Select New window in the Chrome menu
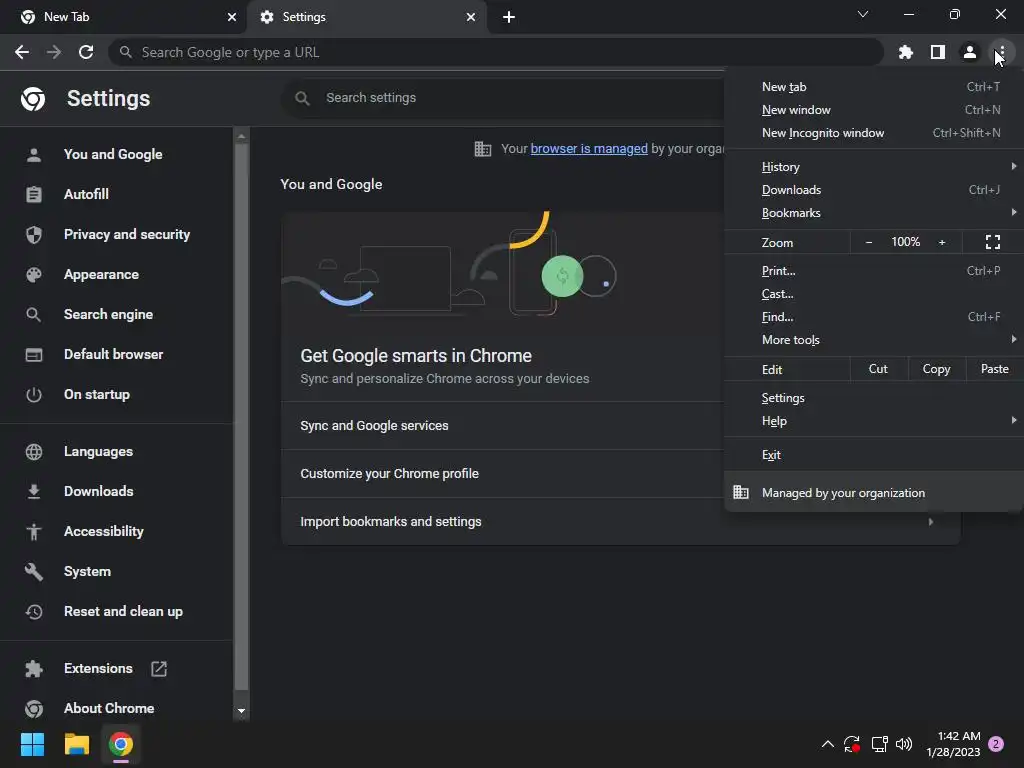Image resolution: width=1024 pixels, height=768 pixels. pos(874,110)
